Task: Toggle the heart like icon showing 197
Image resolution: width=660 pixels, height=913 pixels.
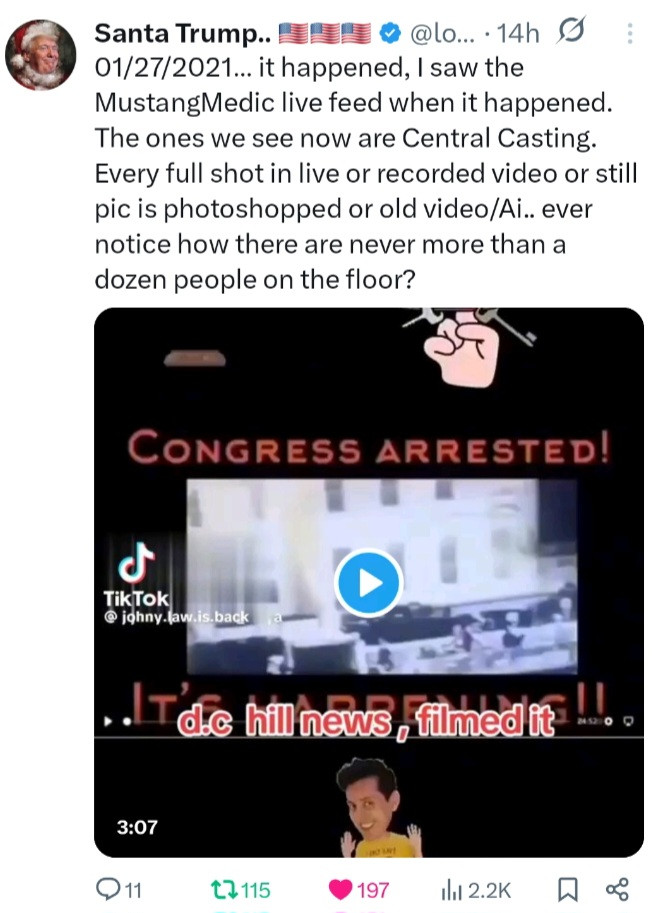Action: click(341, 889)
